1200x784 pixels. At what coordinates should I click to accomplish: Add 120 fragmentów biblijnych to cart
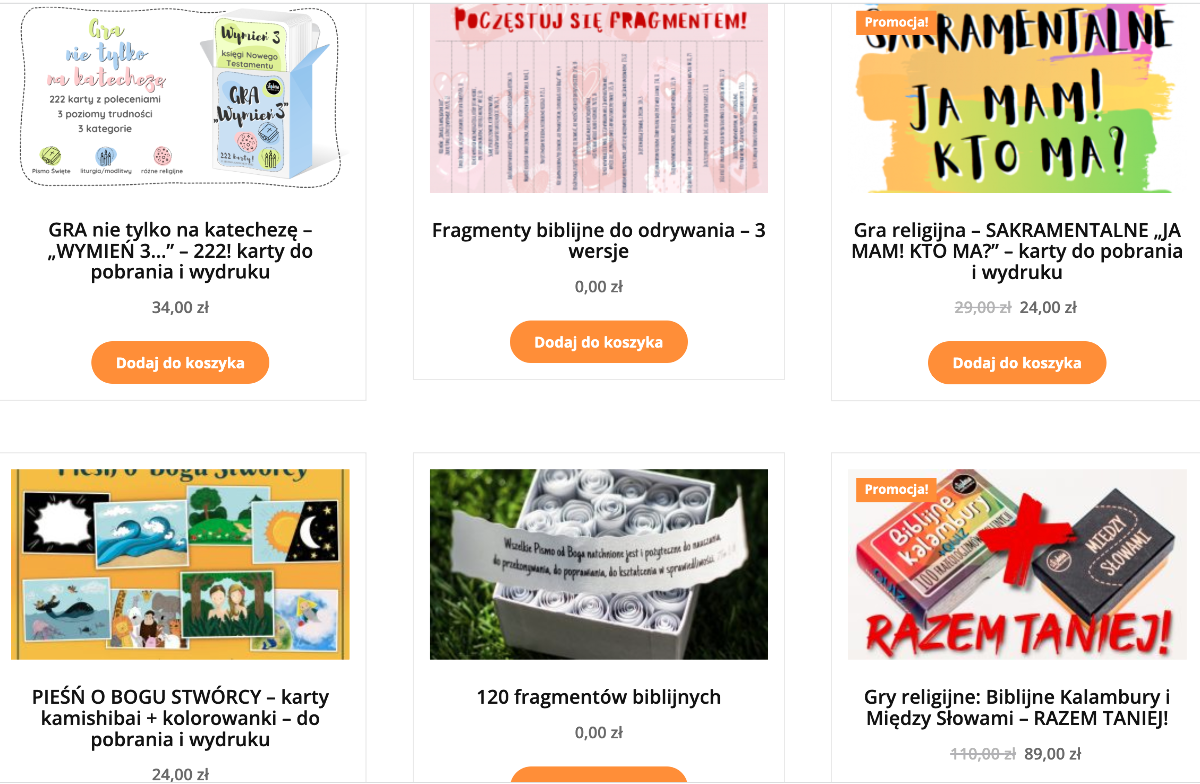[x=598, y=775]
